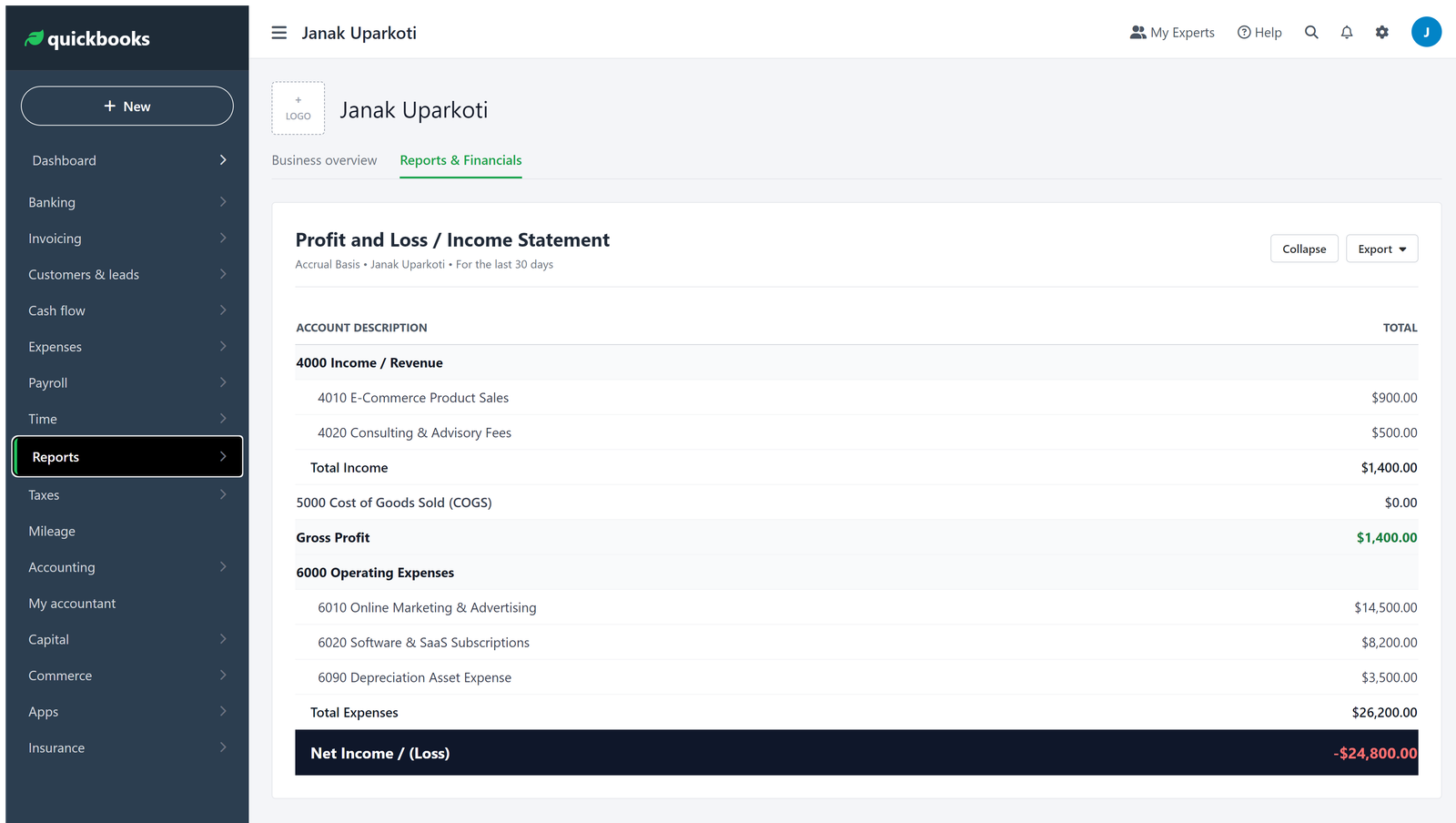Click 6020 Software & SaaS Subscriptions
1456x823 pixels.
423,643
